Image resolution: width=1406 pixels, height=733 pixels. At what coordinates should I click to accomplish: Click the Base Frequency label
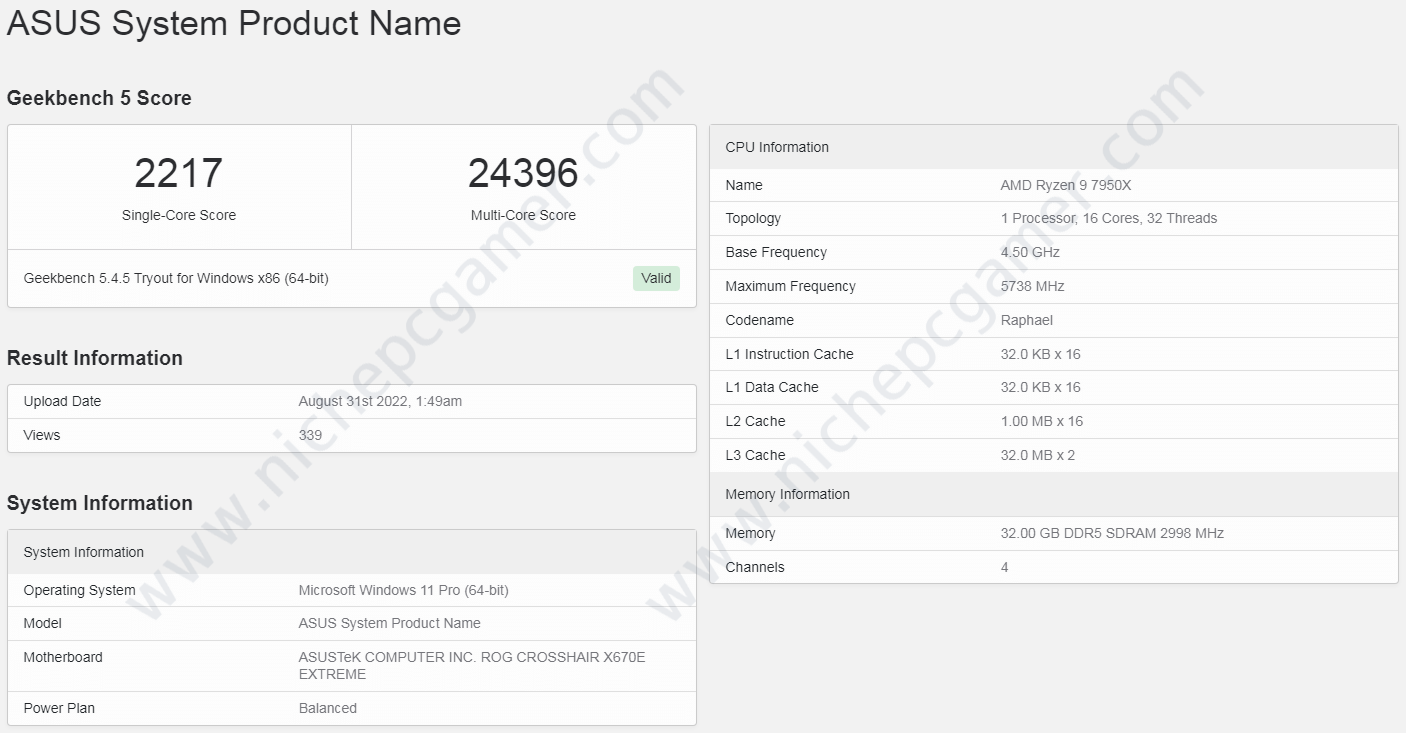coord(776,252)
